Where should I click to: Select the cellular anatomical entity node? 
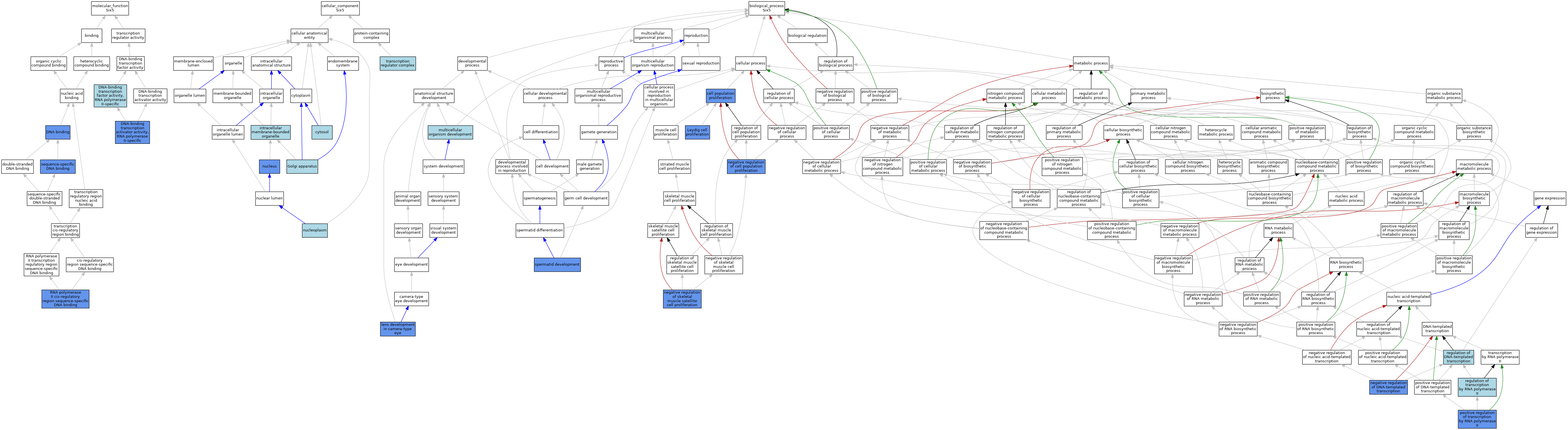(x=310, y=35)
